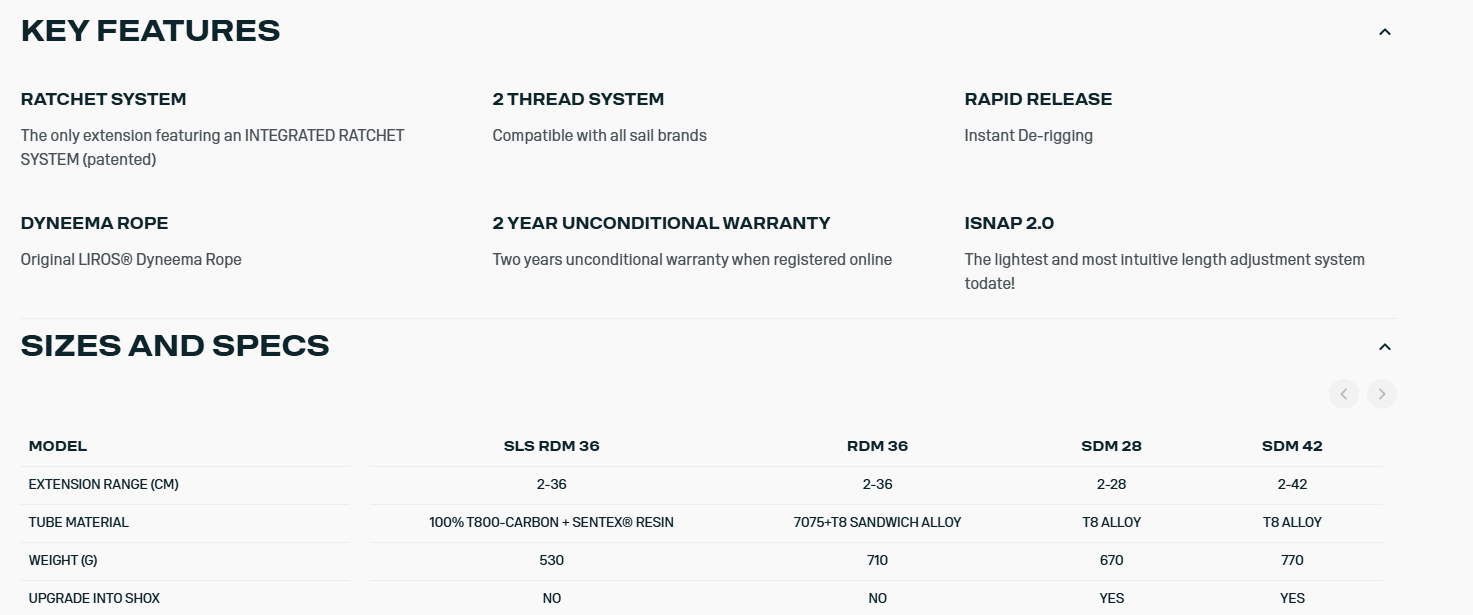Click the SIZES AND SPECS heading
This screenshot has height=615, width=1473.
(175, 346)
